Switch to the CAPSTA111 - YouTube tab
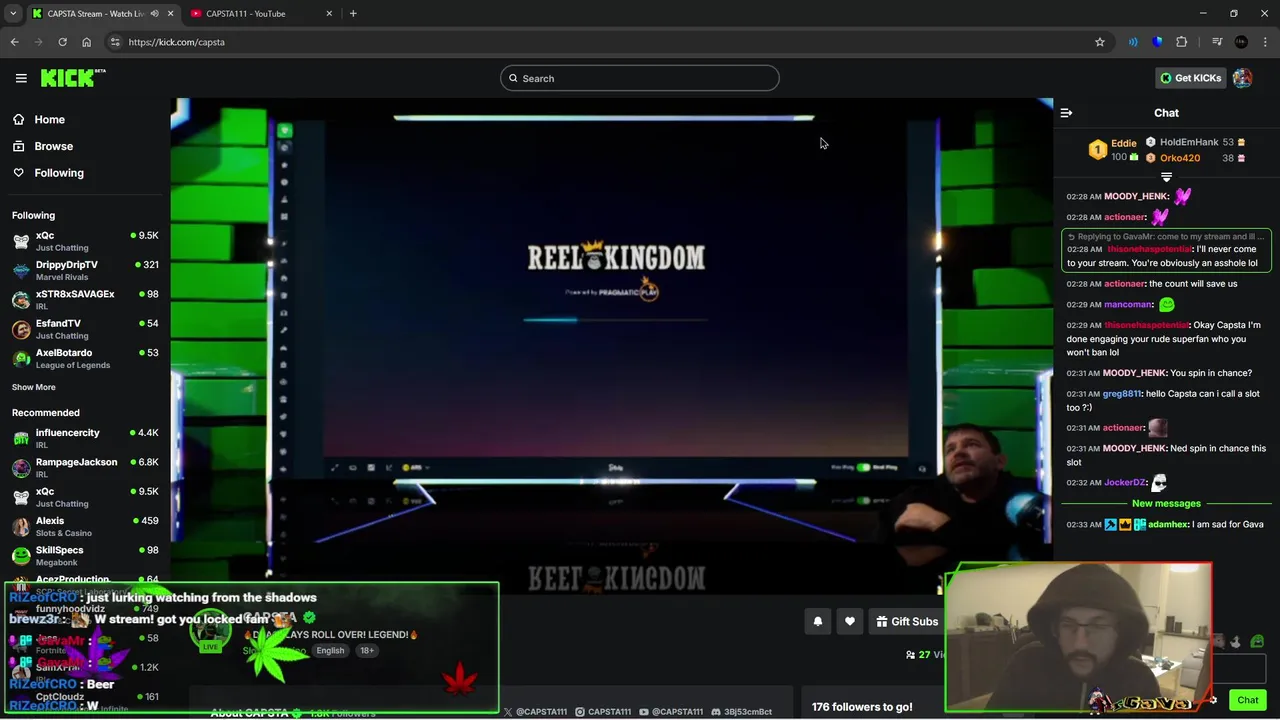1280x720 pixels. [262, 14]
